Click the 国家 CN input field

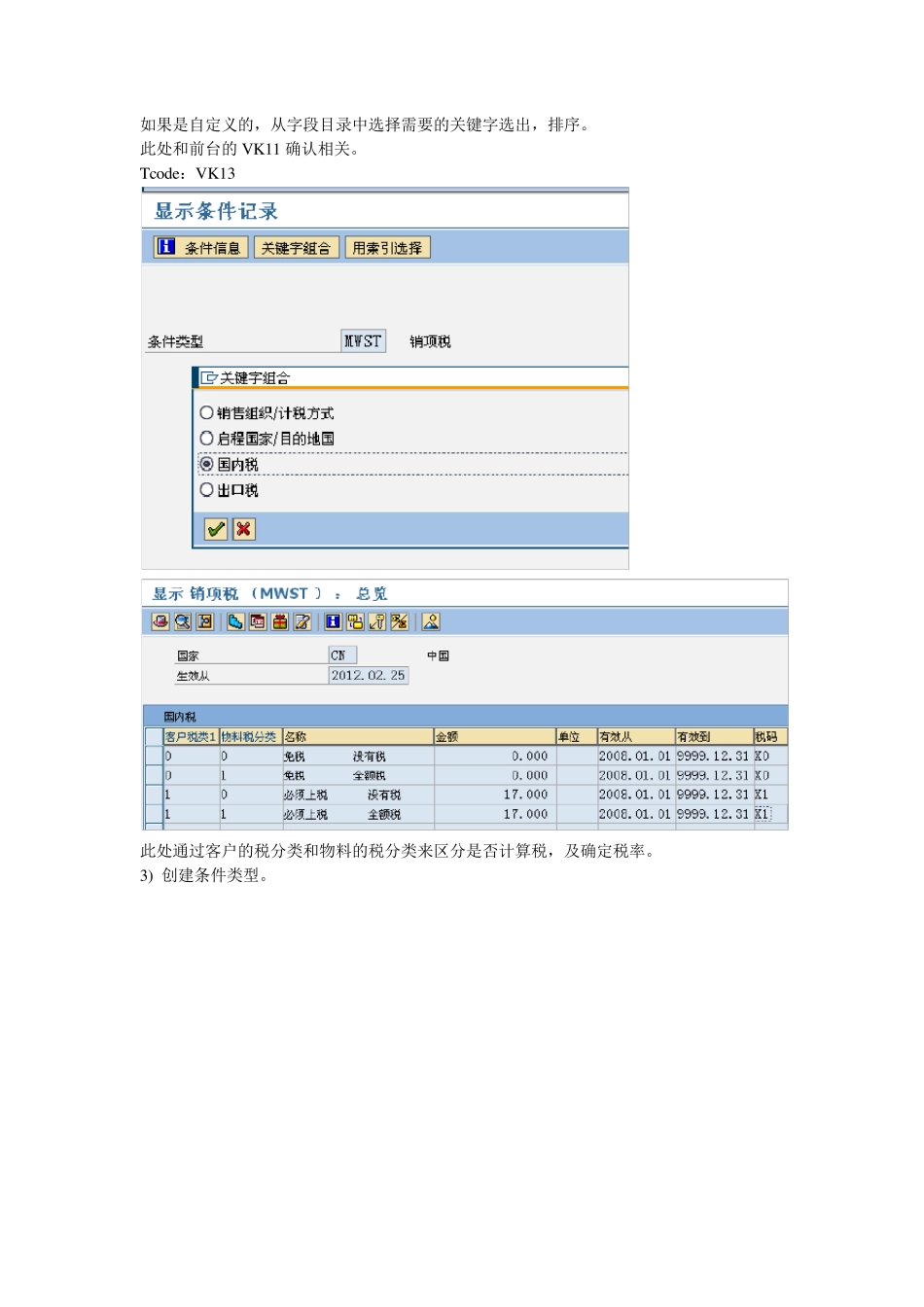click(343, 655)
